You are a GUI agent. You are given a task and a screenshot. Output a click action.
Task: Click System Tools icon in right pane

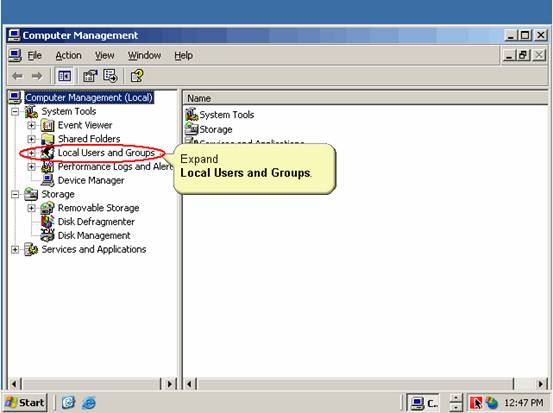click(x=192, y=114)
